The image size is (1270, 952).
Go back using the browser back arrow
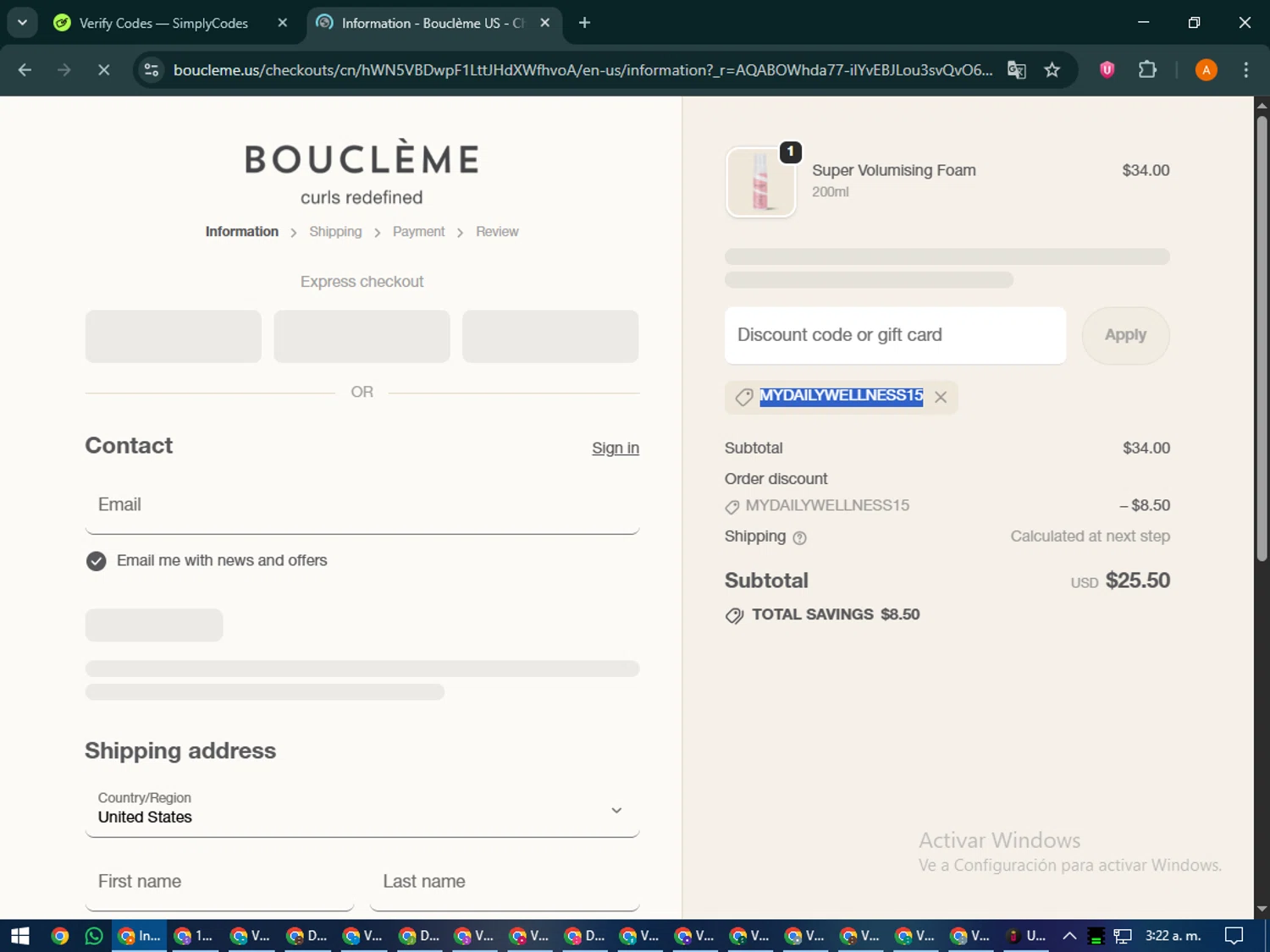pos(25,70)
